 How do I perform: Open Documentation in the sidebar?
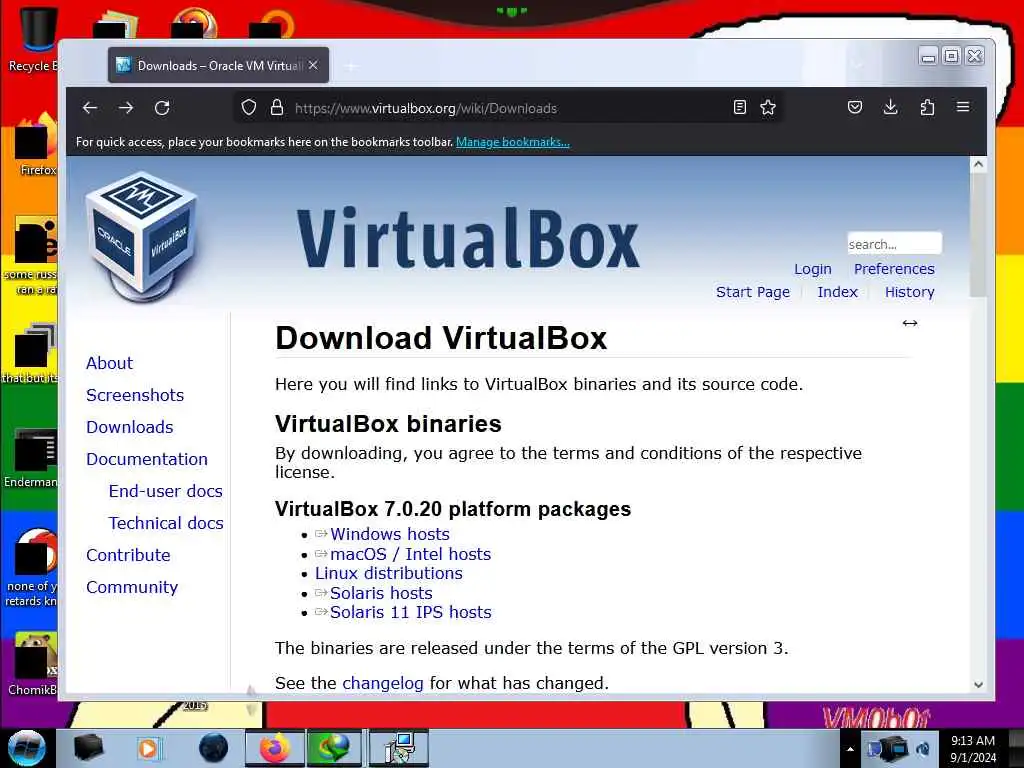click(x=146, y=459)
